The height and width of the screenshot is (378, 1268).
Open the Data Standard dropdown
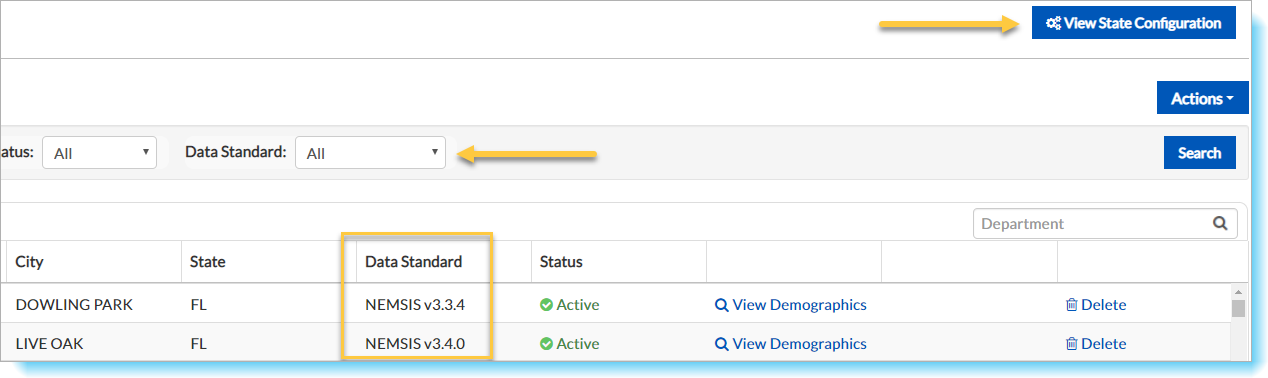(x=370, y=153)
